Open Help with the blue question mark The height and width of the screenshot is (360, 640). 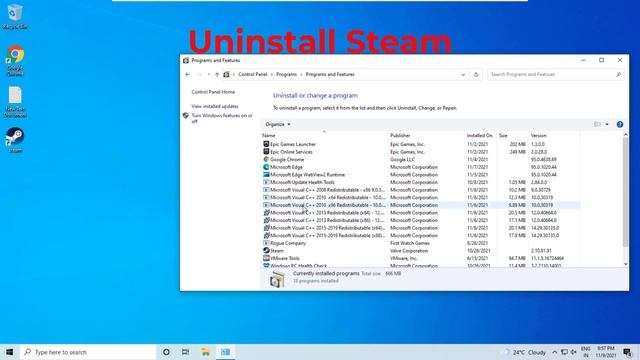[620, 124]
